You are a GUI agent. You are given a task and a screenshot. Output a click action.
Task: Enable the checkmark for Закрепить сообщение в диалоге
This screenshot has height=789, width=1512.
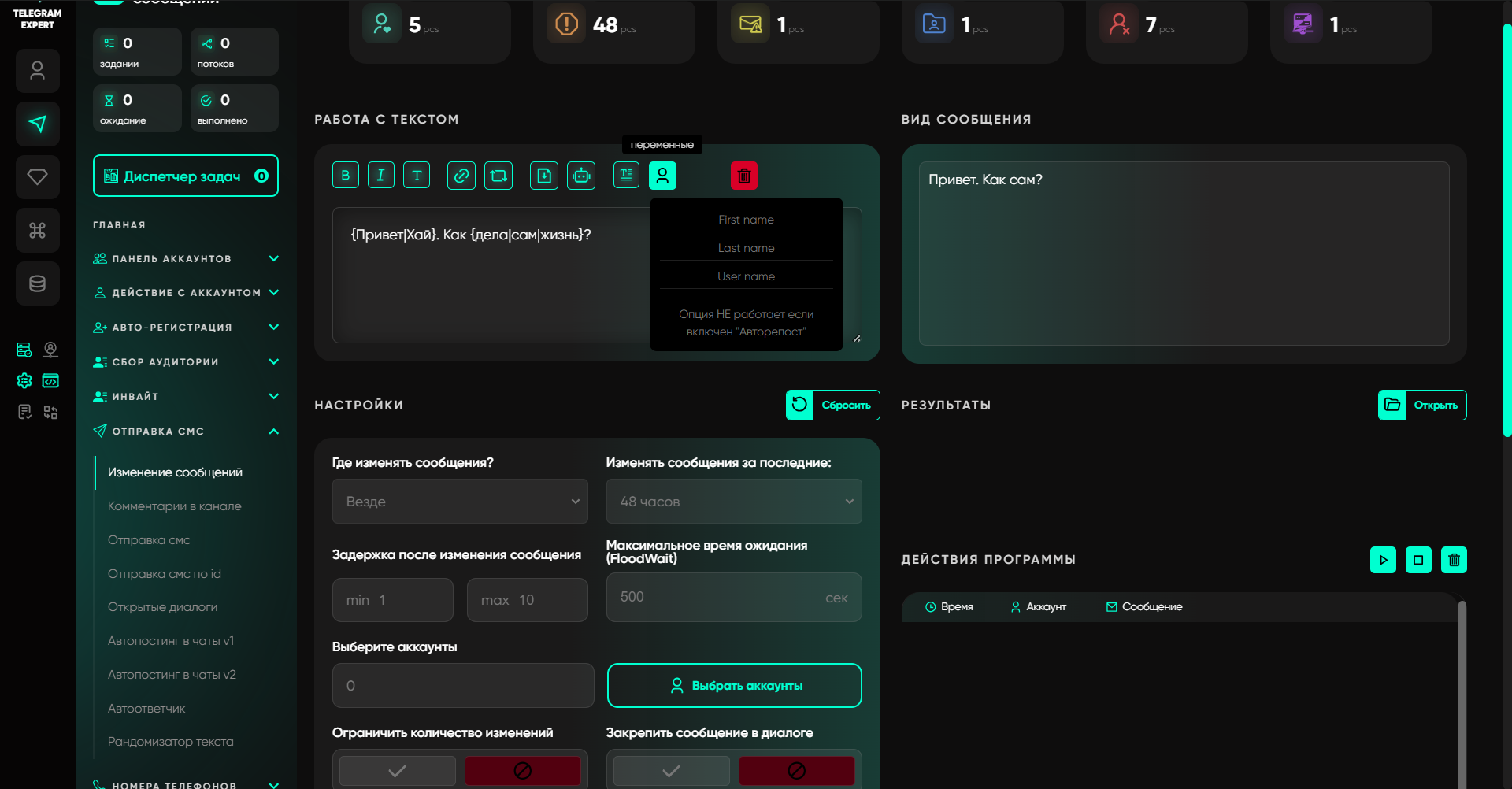tap(671, 770)
